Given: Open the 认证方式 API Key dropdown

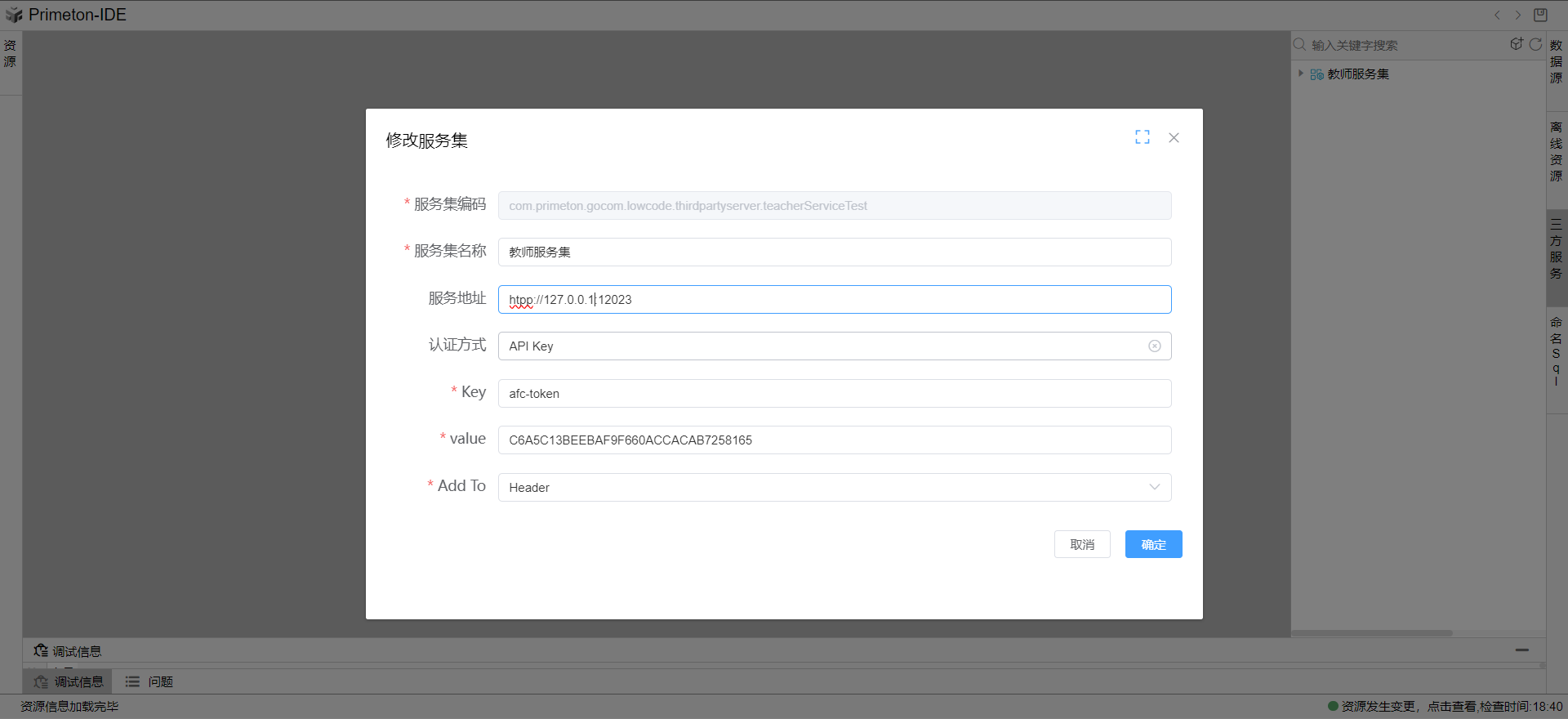Looking at the screenshot, I should coord(817,346).
